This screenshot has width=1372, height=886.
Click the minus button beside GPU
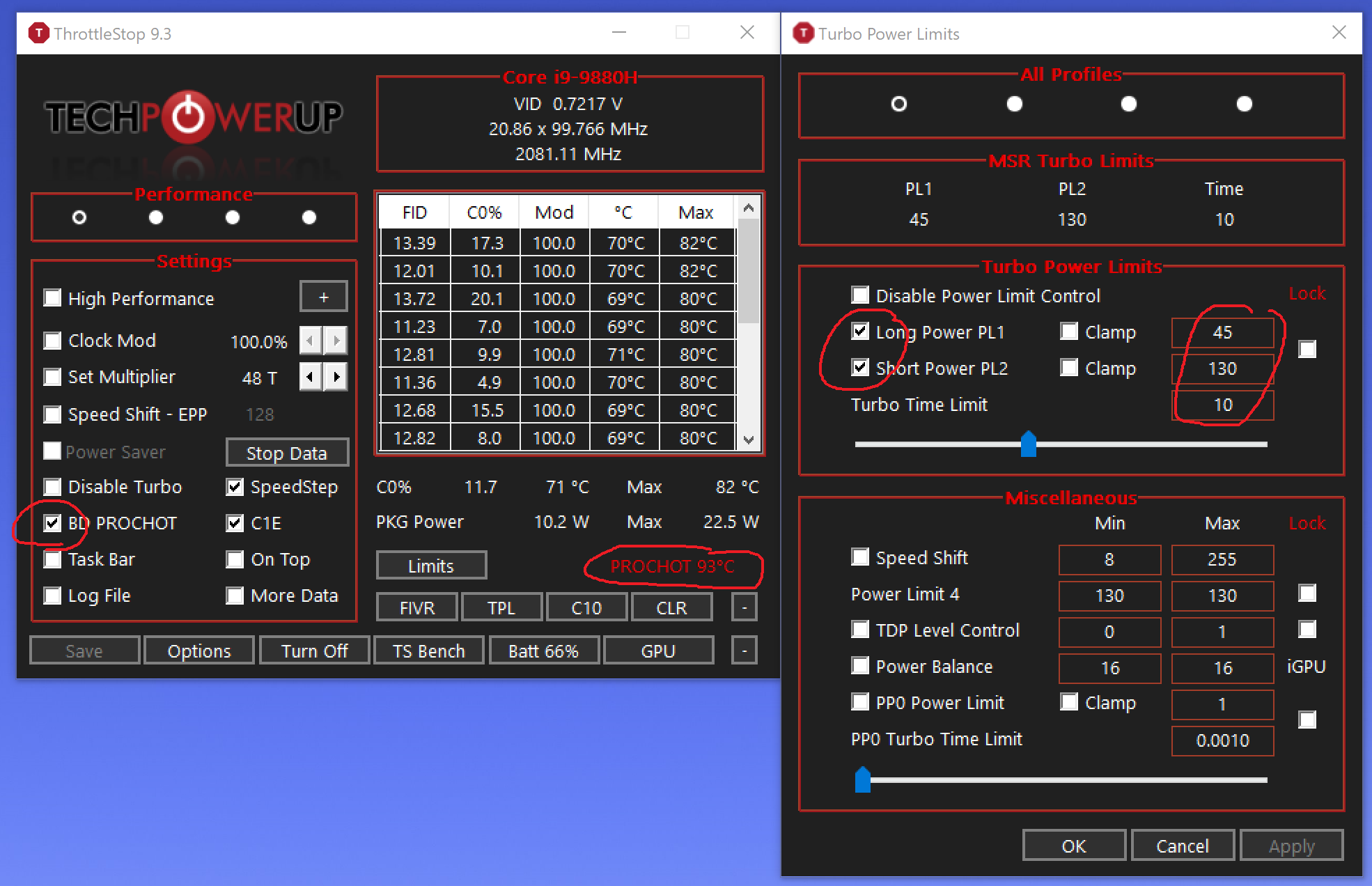tap(744, 651)
